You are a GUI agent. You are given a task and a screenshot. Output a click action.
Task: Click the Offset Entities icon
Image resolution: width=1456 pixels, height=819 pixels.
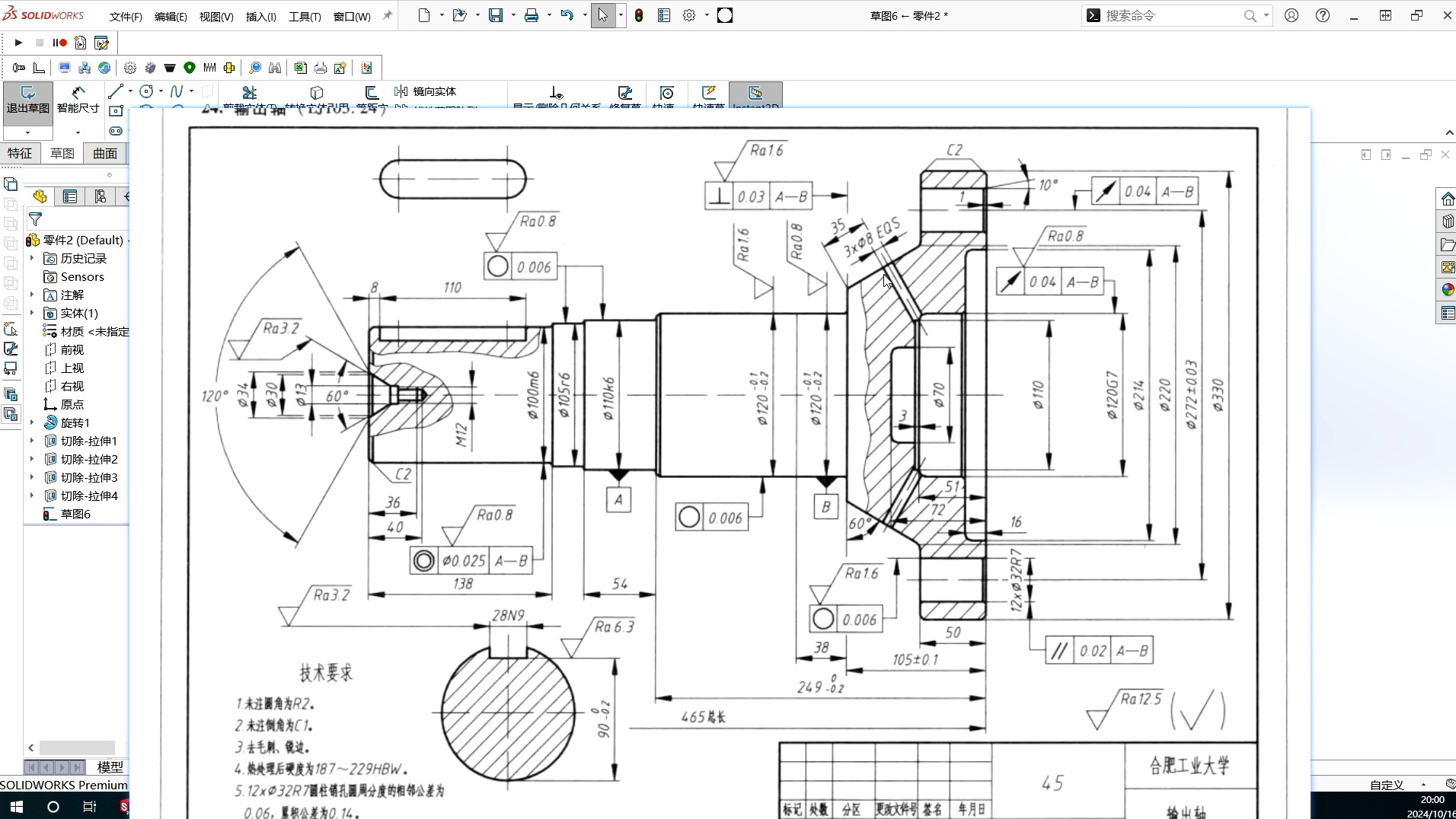coord(372,92)
